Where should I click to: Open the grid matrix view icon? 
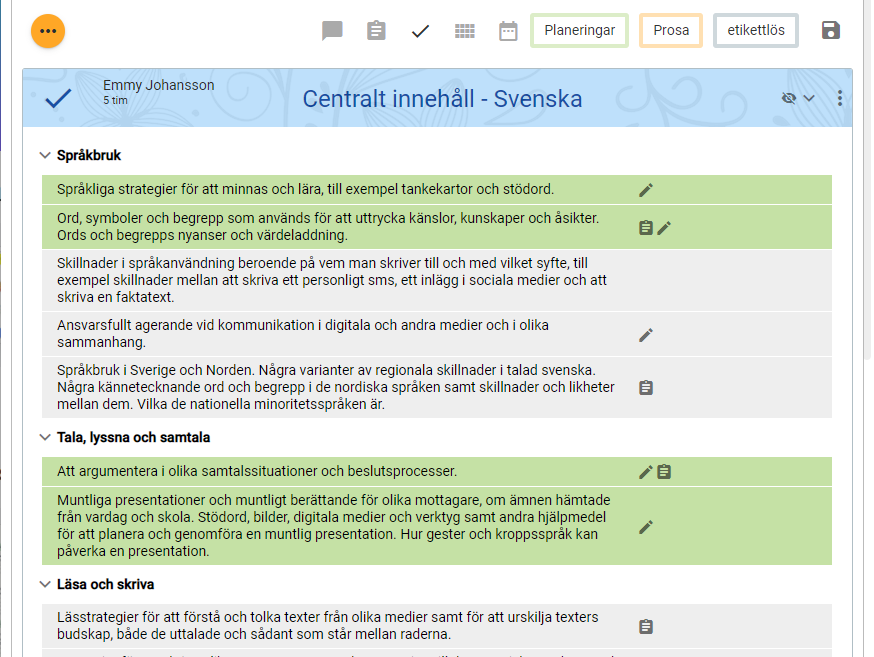464,31
